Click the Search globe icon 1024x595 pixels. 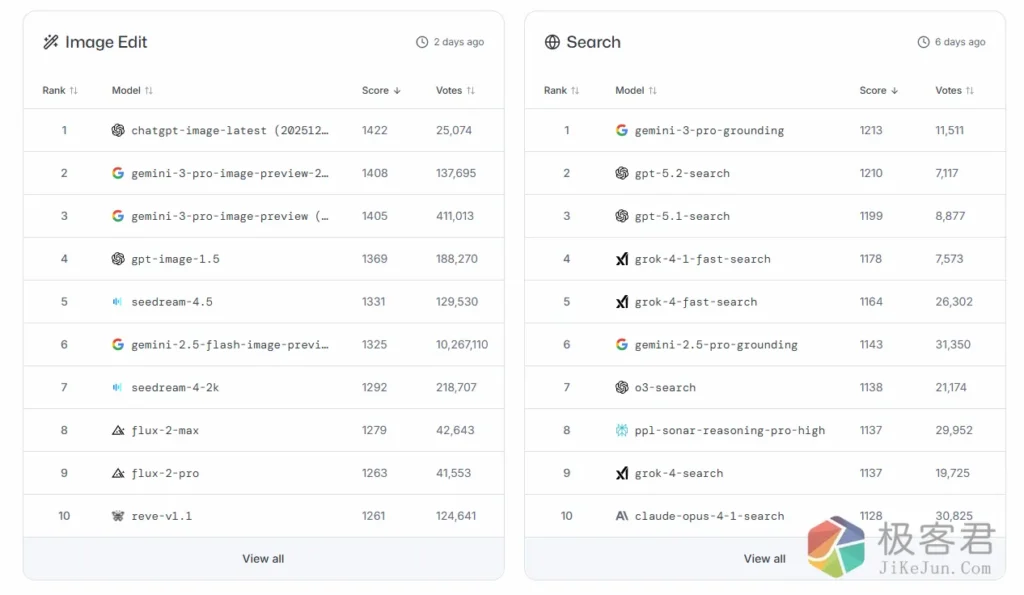pyautogui.click(x=552, y=42)
